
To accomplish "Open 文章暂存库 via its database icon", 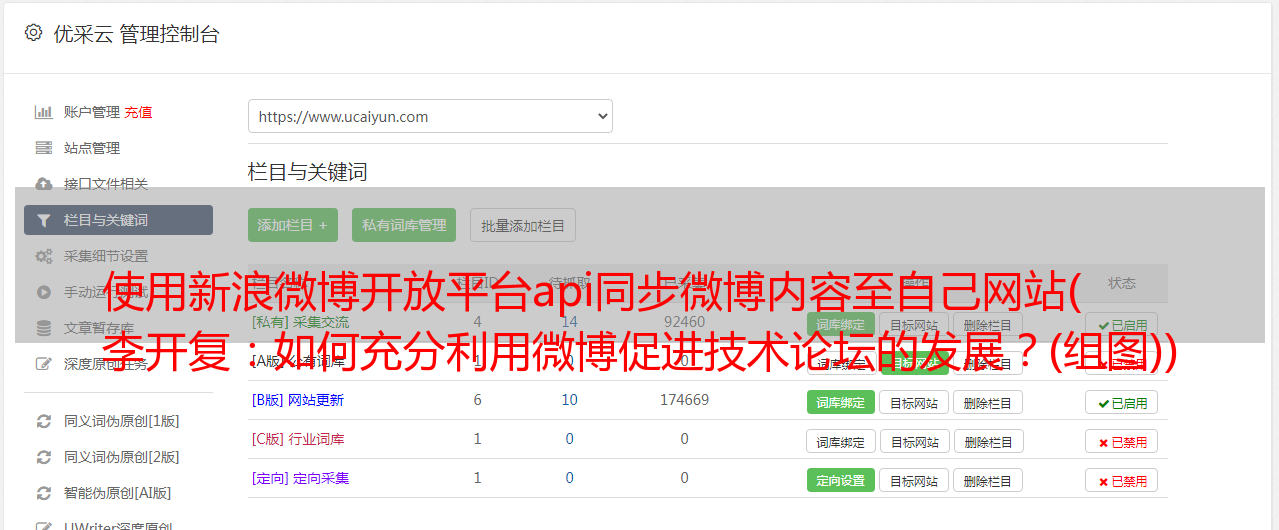I will [x=44, y=328].
